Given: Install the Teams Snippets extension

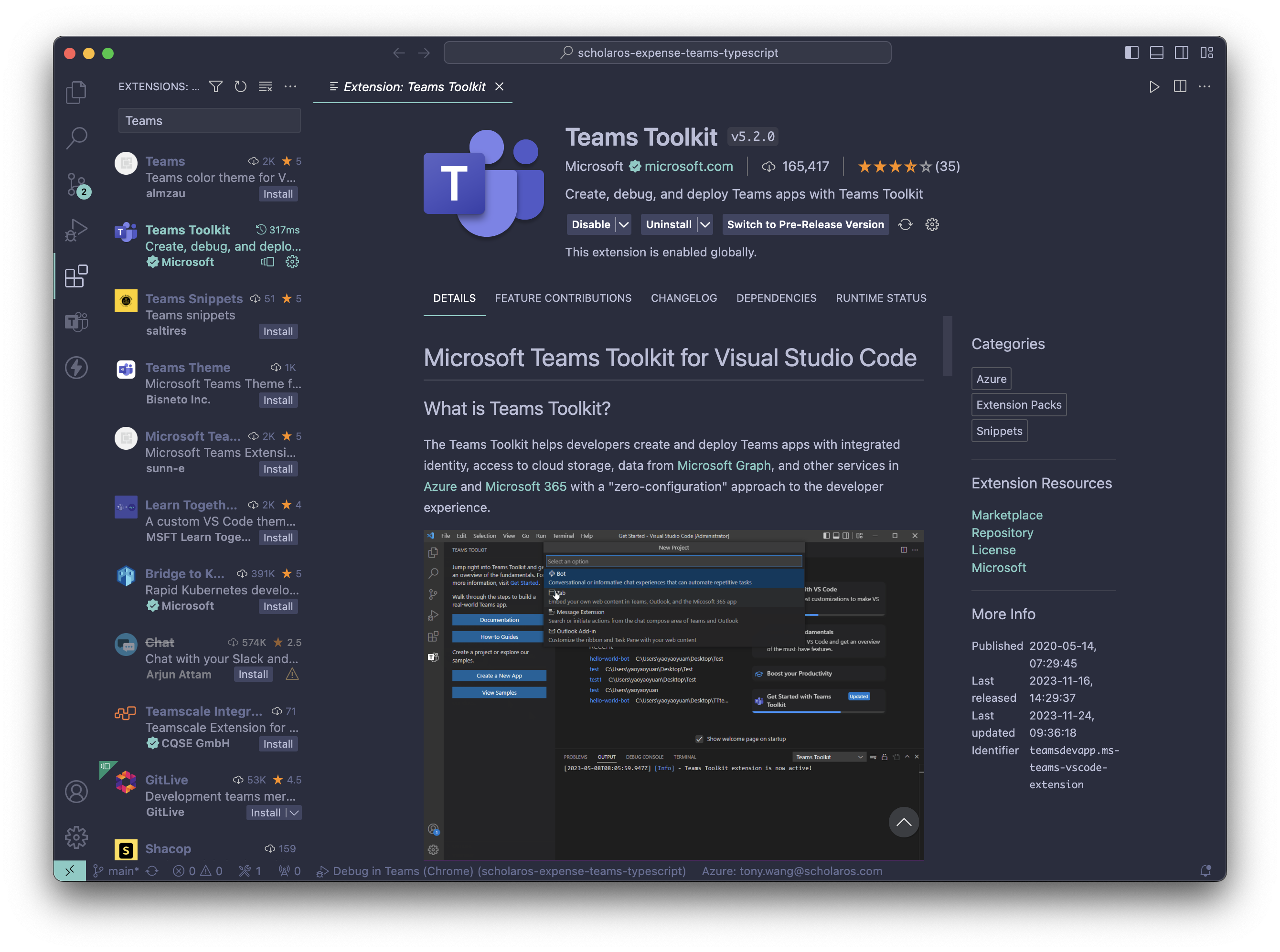Looking at the screenshot, I should (x=278, y=331).
